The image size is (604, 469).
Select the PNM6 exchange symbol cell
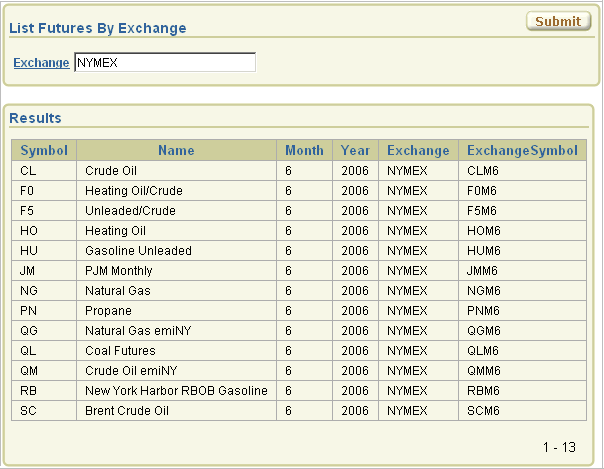(x=522, y=311)
